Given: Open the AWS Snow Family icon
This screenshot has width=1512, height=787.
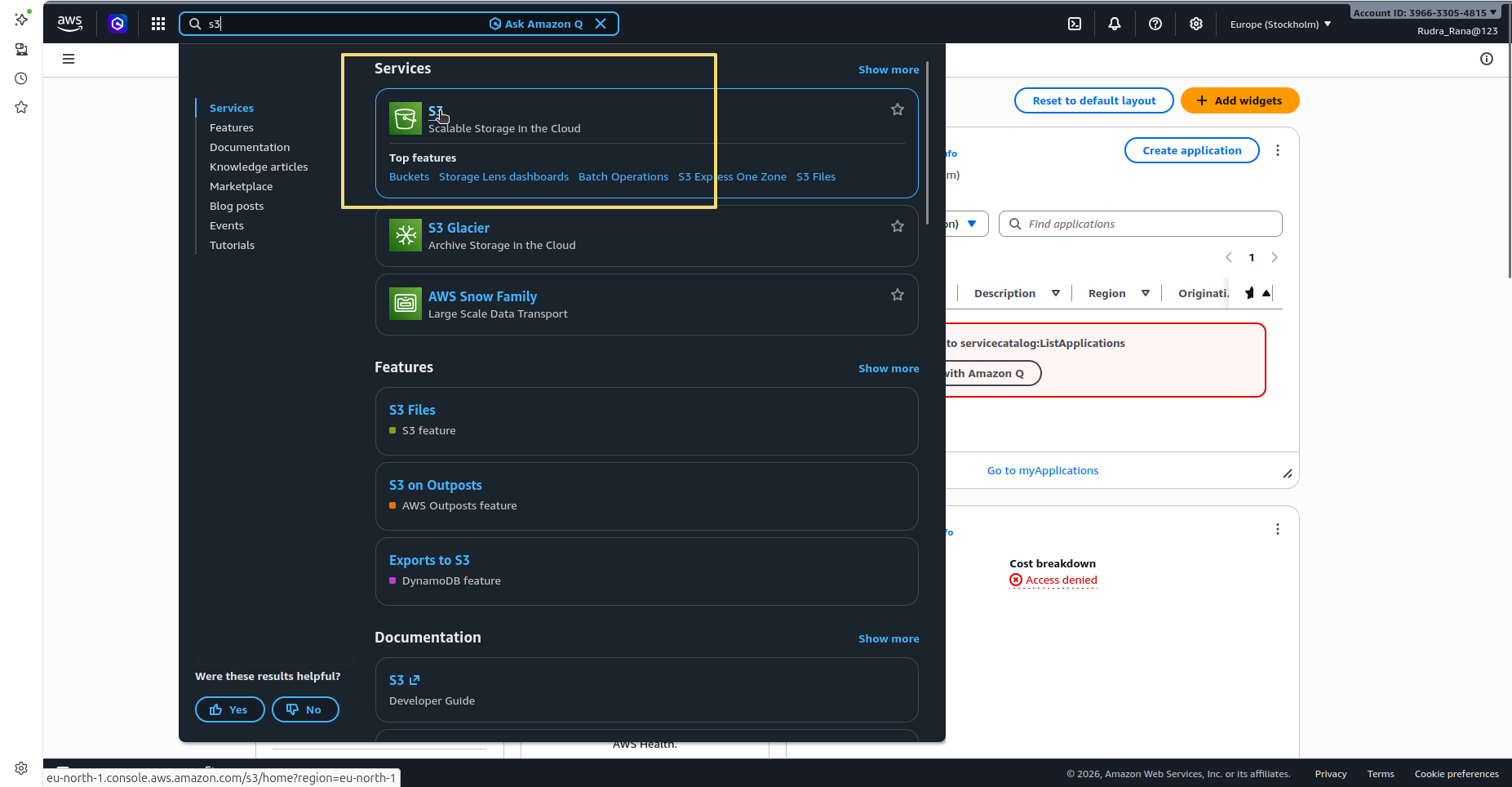Looking at the screenshot, I should click(x=406, y=304).
